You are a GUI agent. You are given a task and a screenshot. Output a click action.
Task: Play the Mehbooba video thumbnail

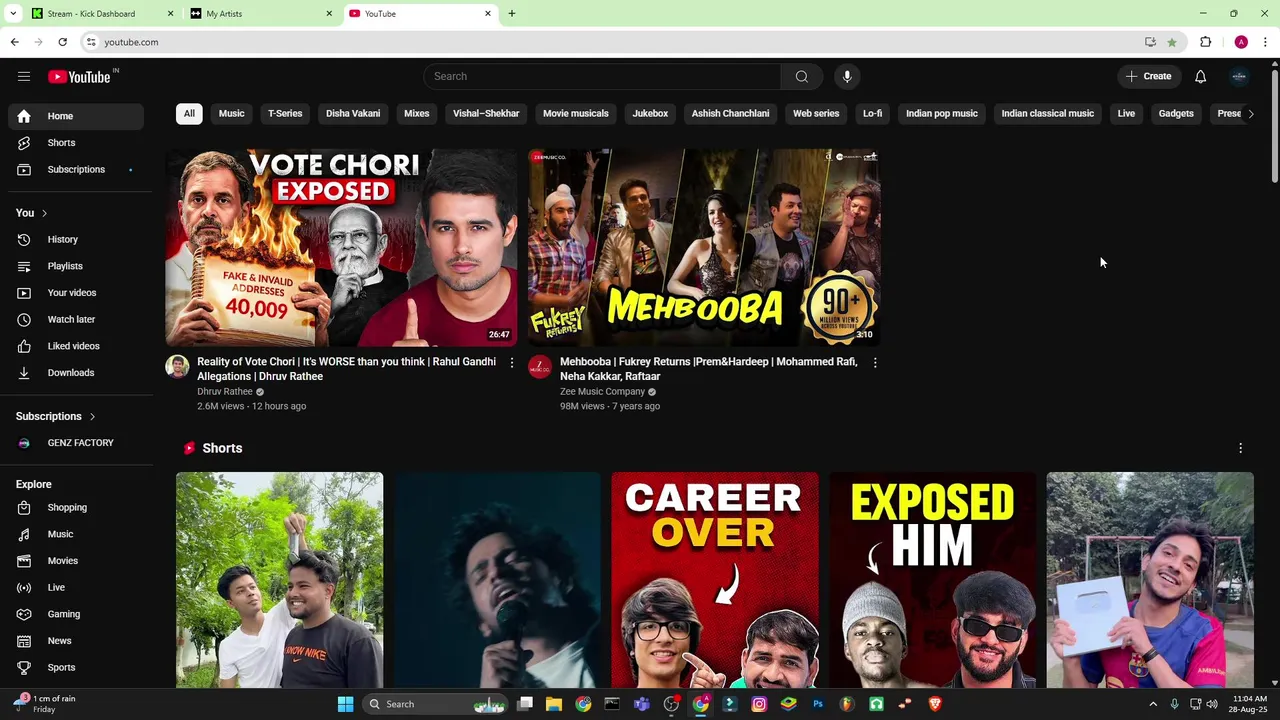point(704,248)
